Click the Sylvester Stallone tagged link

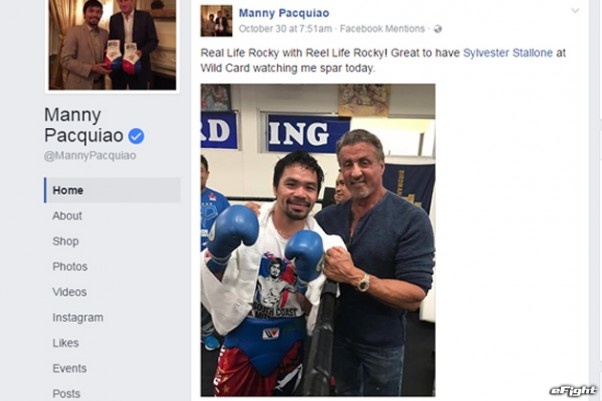508,53
